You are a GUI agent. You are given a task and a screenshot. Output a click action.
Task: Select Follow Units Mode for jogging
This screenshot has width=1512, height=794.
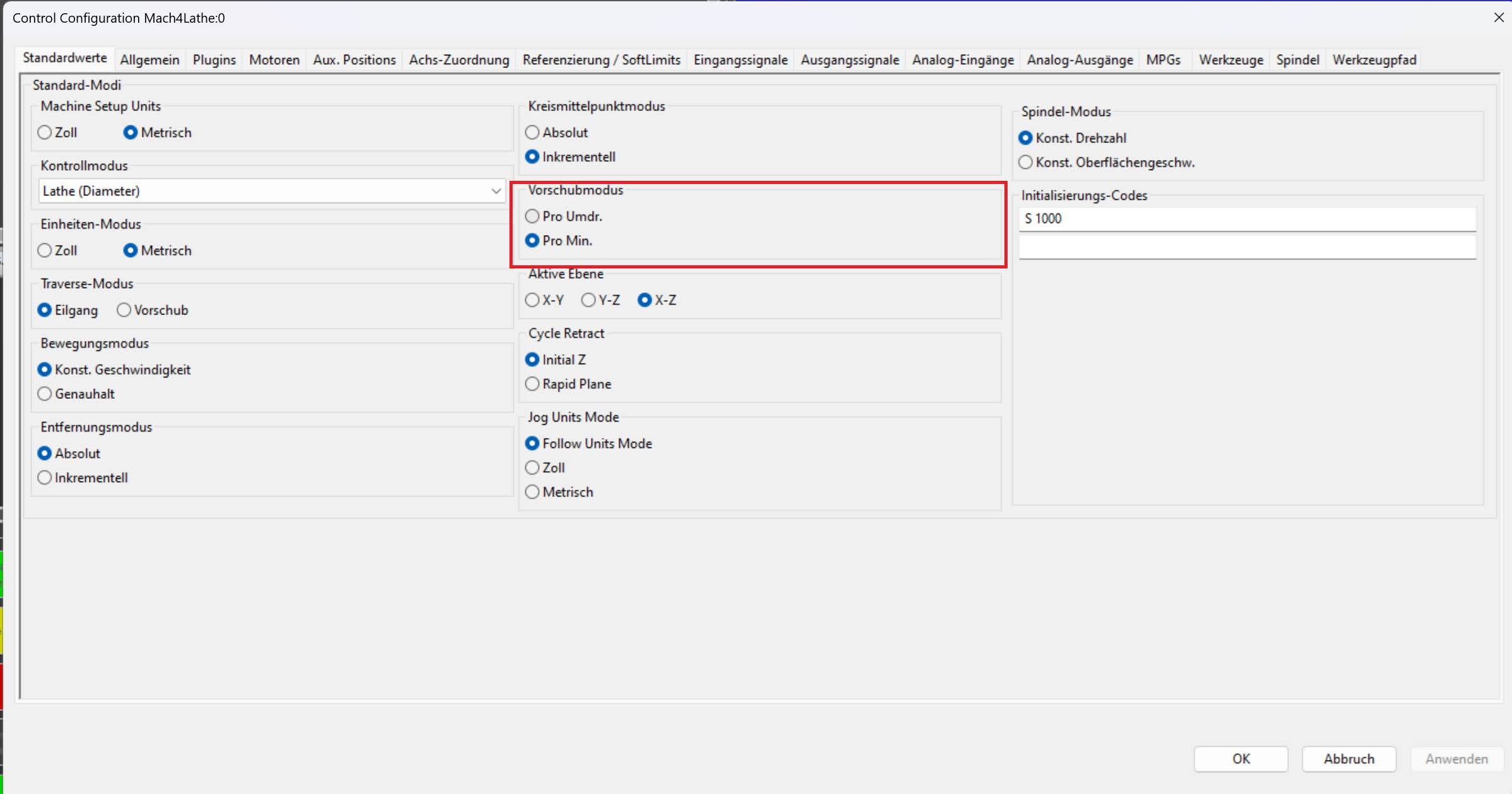589,443
